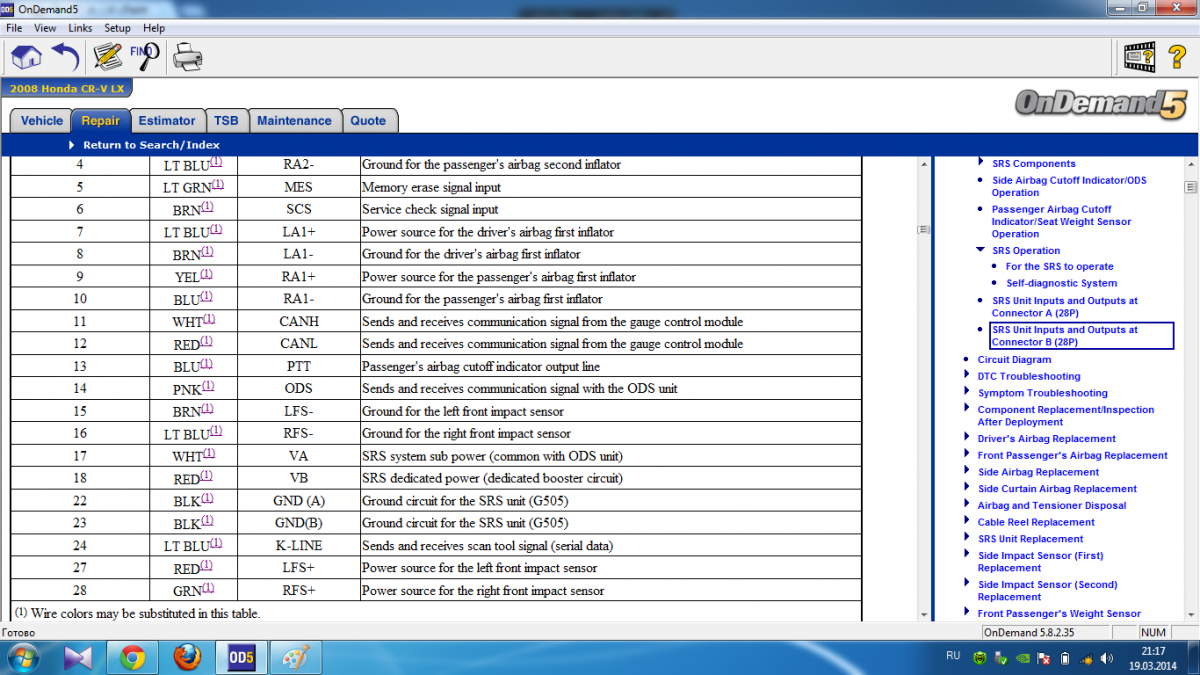Image resolution: width=1200 pixels, height=675 pixels.
Task: Open the Links menu
Action: click(81, 28)
